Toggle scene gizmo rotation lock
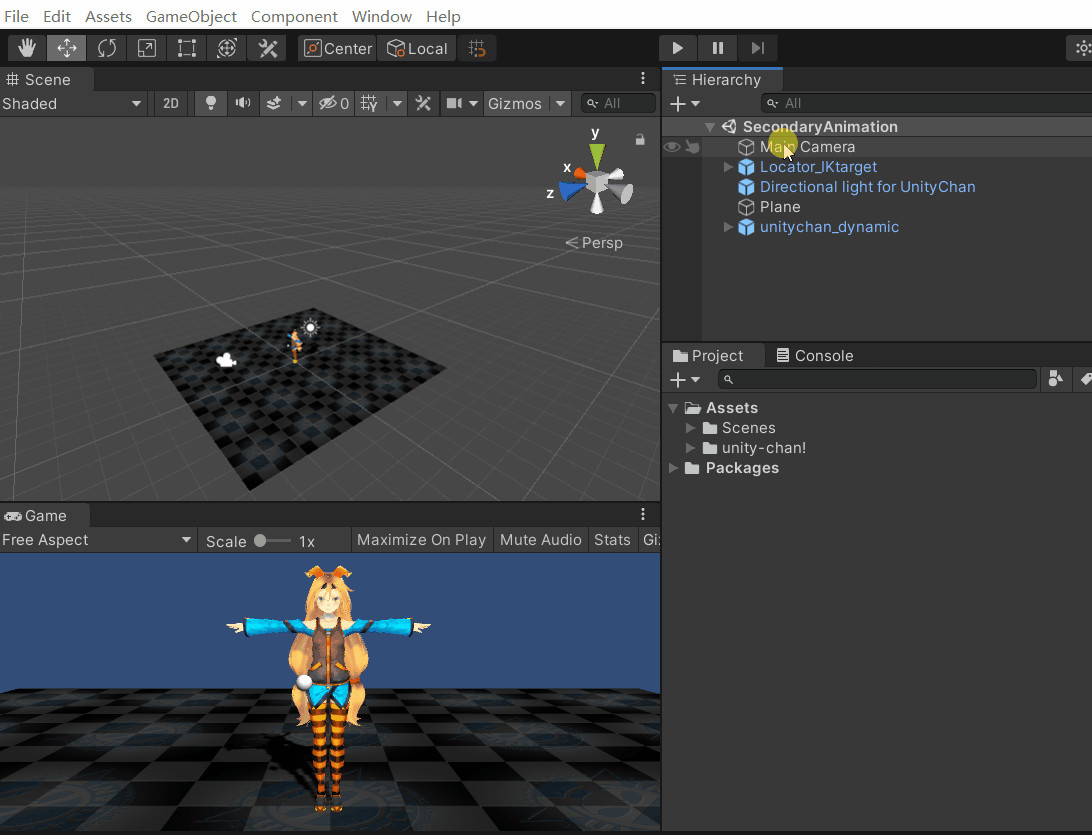 click(639, 139)
